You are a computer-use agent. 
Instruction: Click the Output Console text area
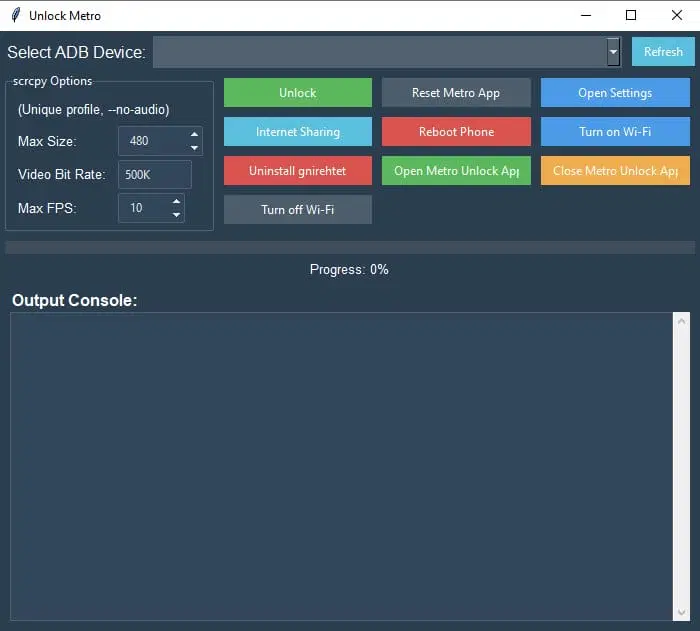point(340,465)
